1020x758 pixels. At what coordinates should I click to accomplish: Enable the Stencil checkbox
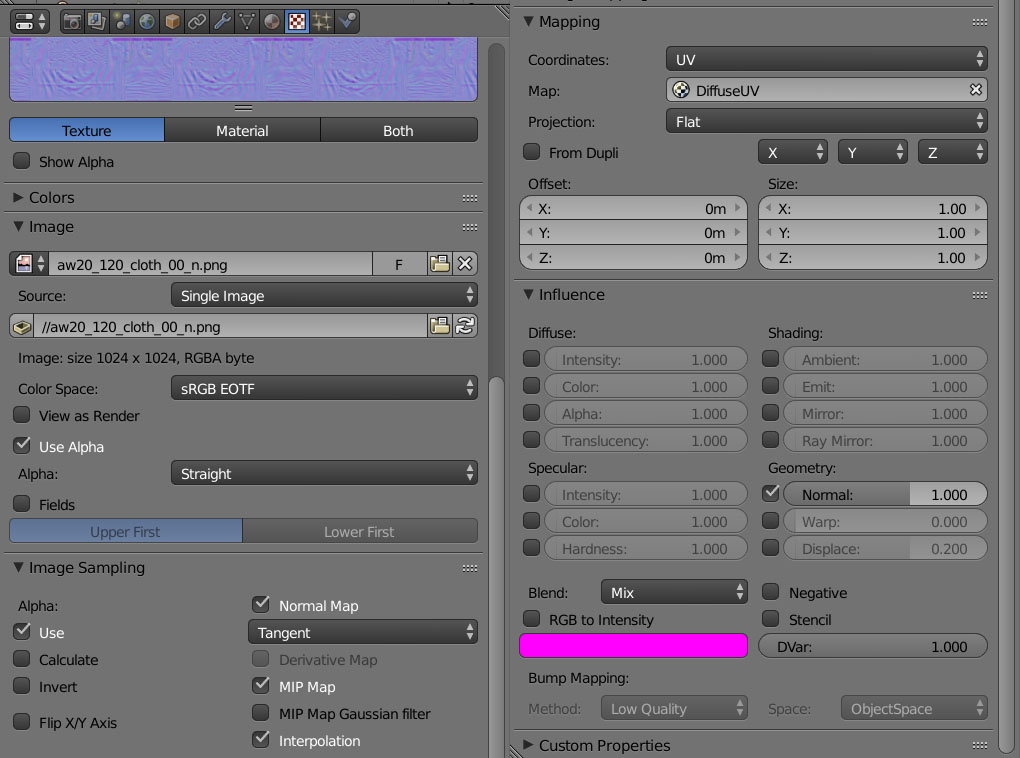771,618
